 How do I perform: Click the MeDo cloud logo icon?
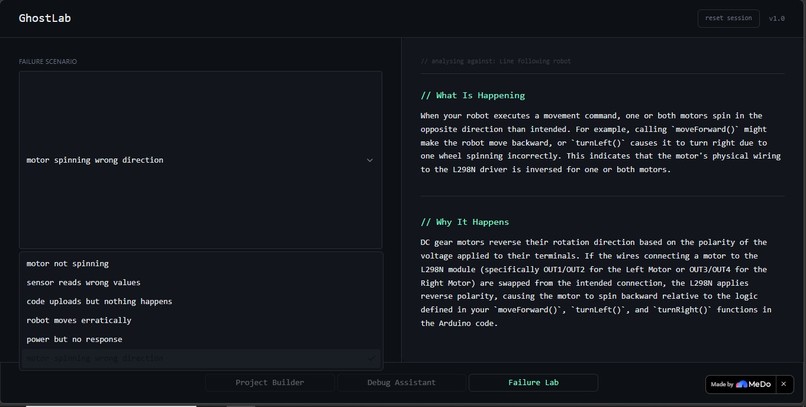(741, 384)
